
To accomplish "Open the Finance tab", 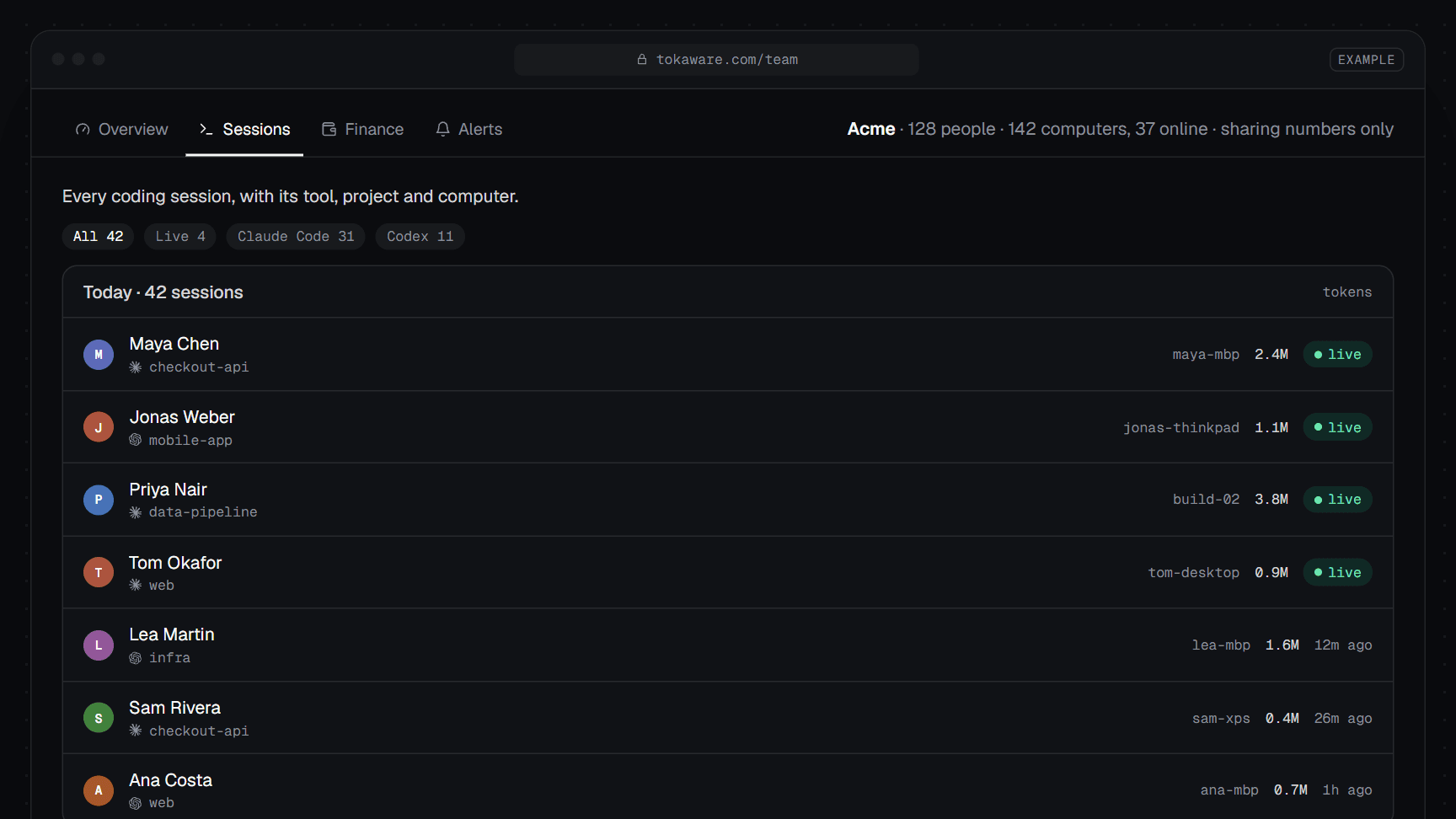I will tap(362, 130).
